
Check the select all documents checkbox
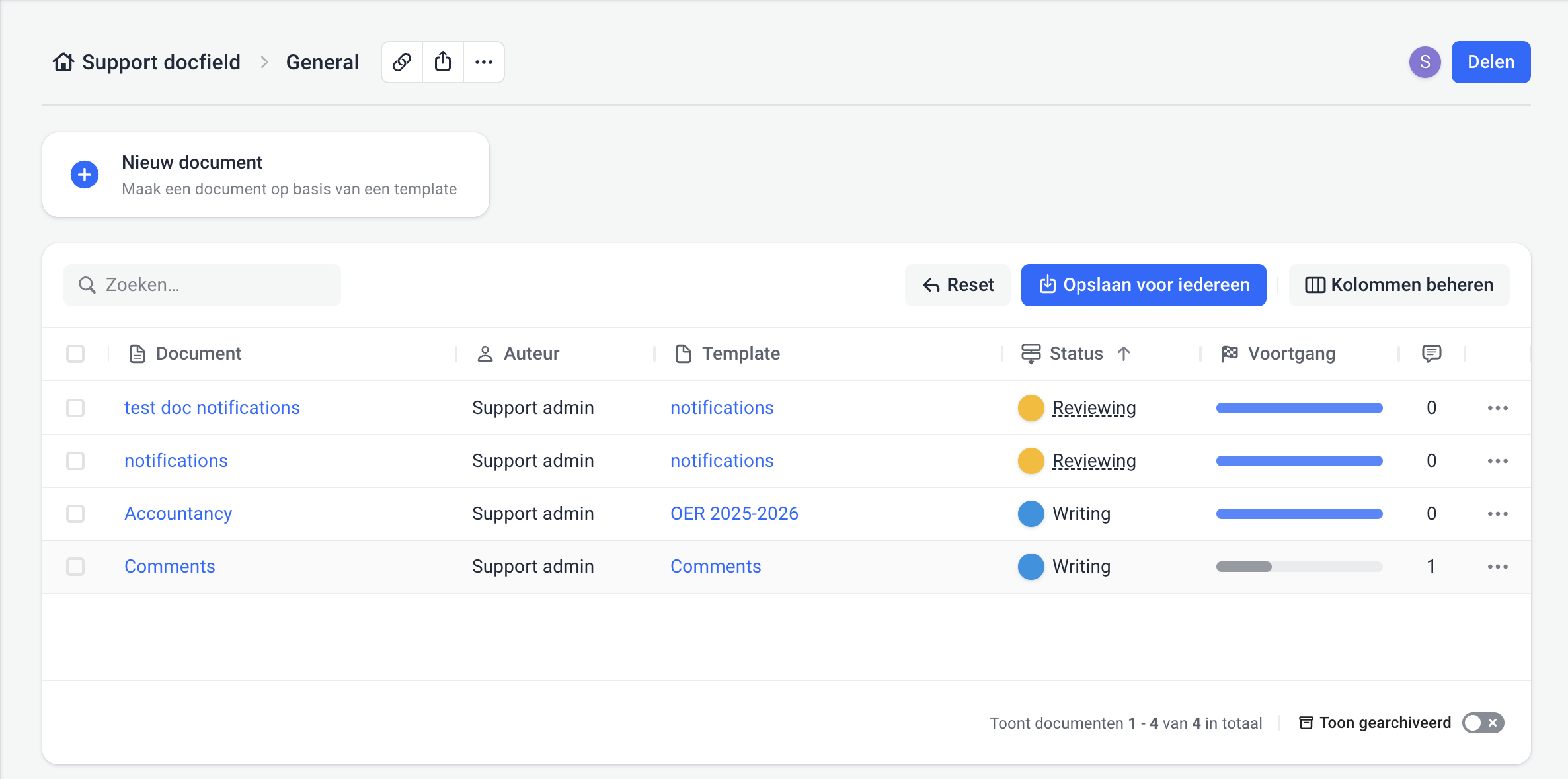75,354
